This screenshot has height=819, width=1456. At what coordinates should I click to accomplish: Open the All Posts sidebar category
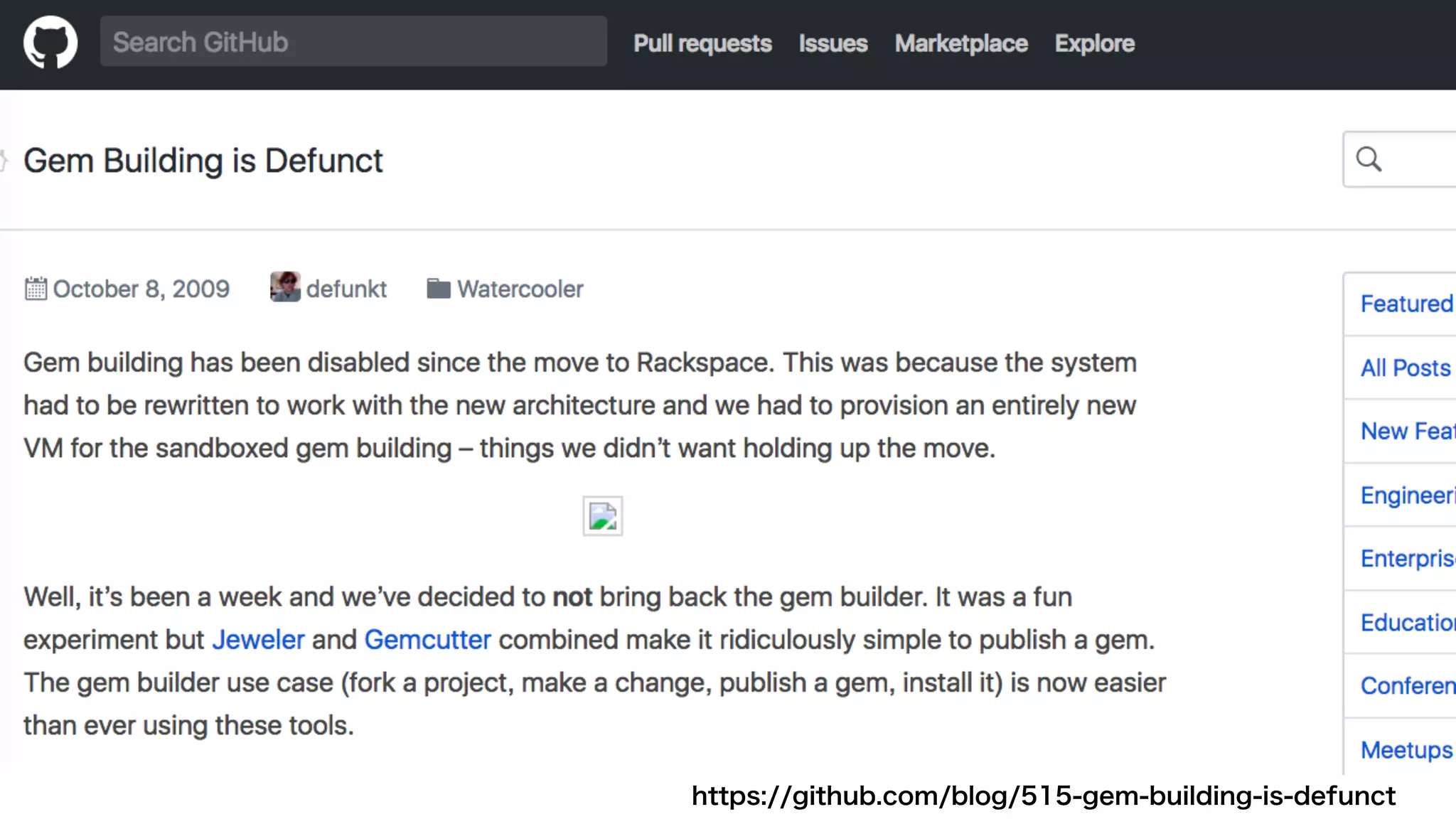(1401, 368)
